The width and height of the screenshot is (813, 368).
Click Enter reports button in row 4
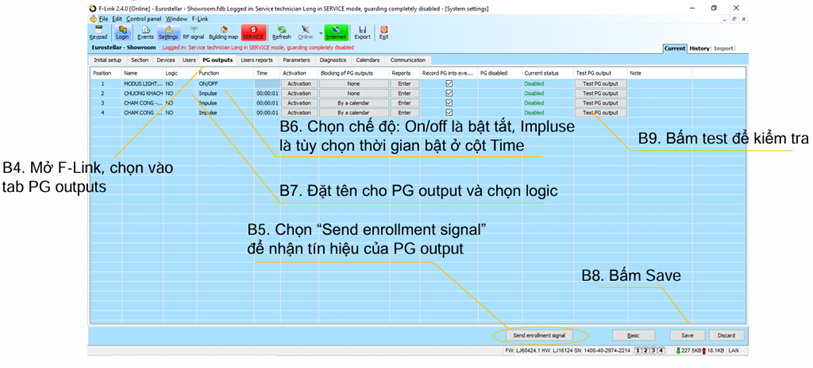pyautogui.click(x=404, y=112)
